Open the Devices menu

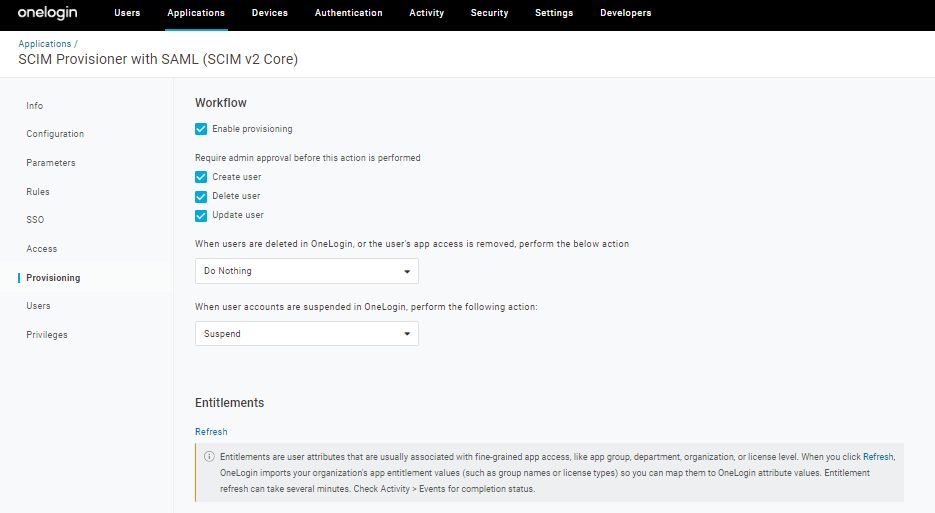[270, 13]
